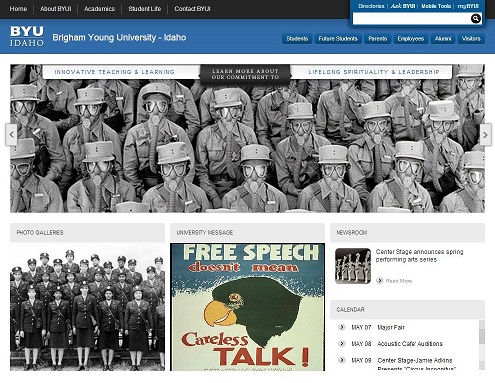Open the photo gallery group portrait thumbnail

[x=87, y=307]
